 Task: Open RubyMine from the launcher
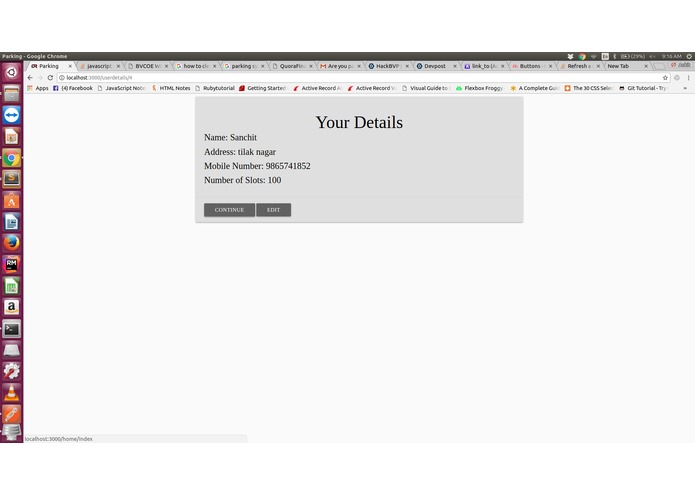(12, 265)
